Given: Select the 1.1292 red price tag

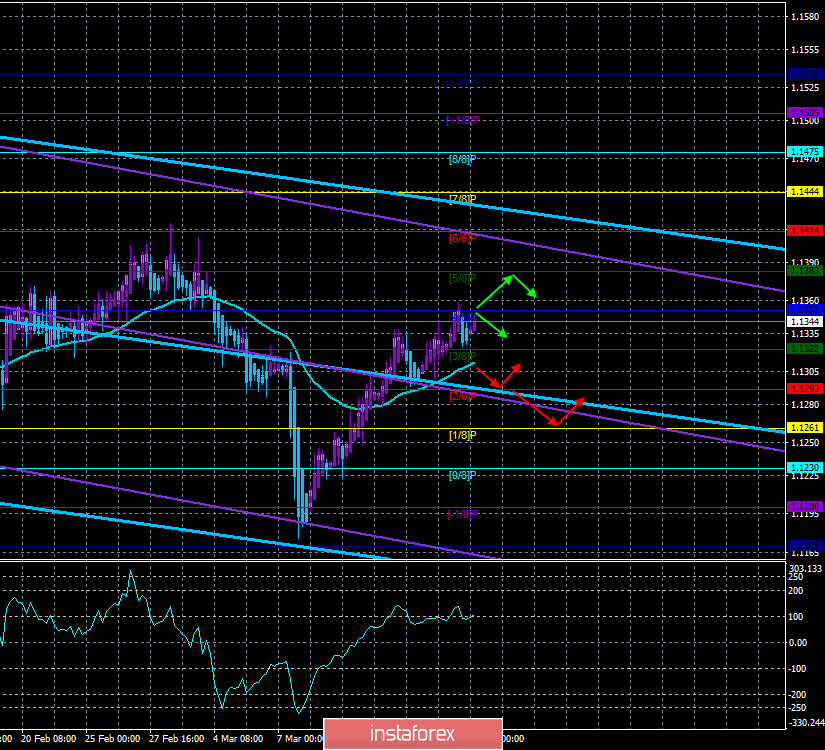Looking at the screenshot, I should (x=804, y=389).
